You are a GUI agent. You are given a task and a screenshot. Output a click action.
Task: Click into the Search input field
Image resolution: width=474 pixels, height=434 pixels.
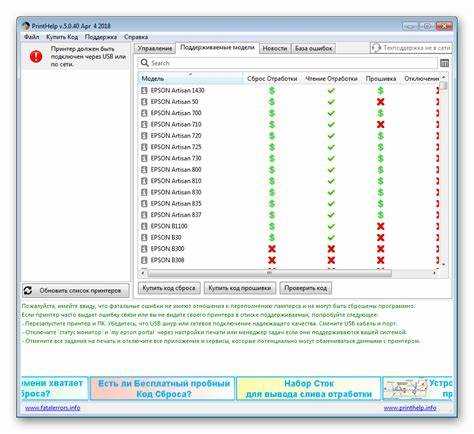click(292, 63)
